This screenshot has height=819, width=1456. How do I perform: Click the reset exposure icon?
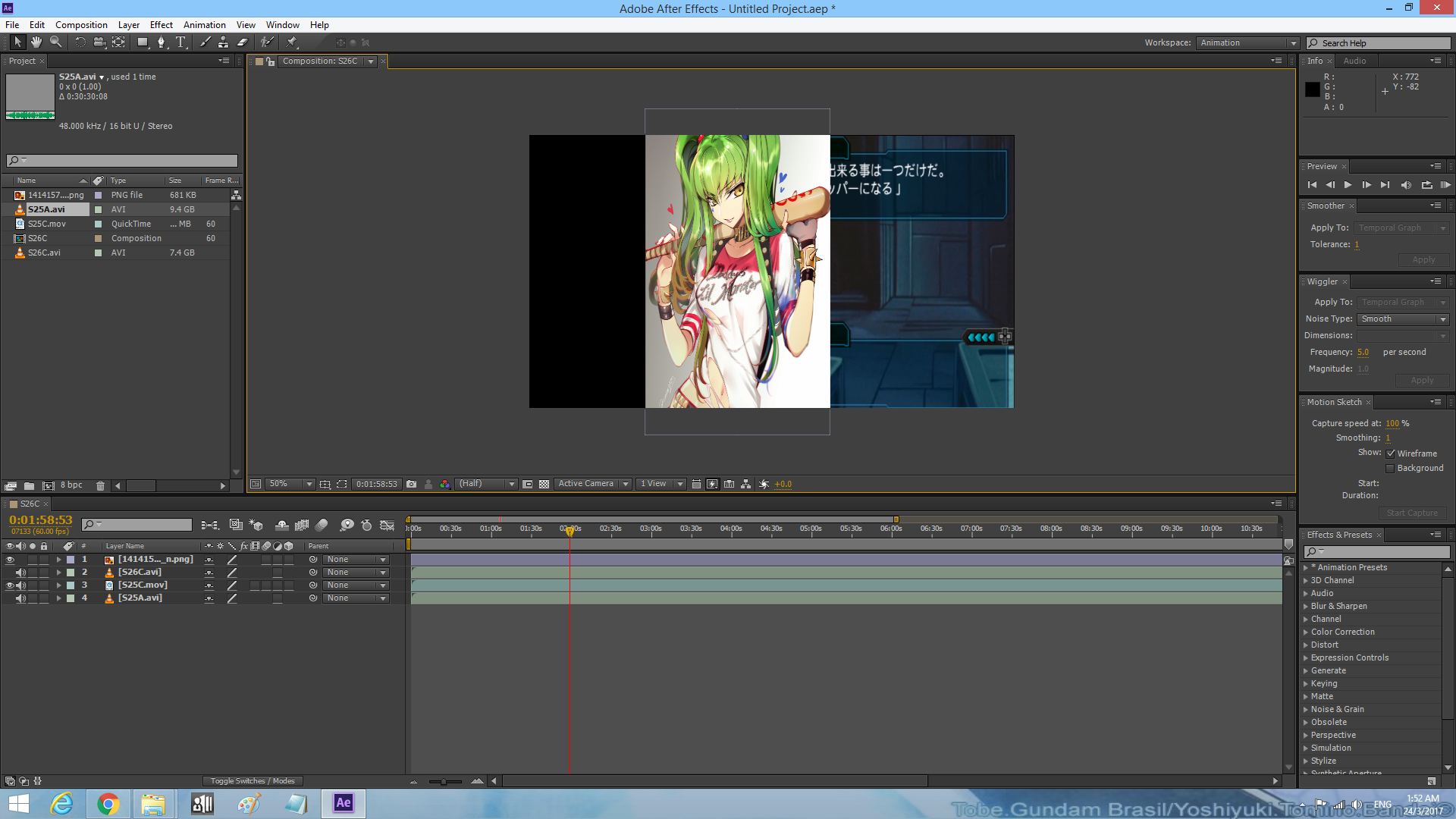(x=764, y=484)
